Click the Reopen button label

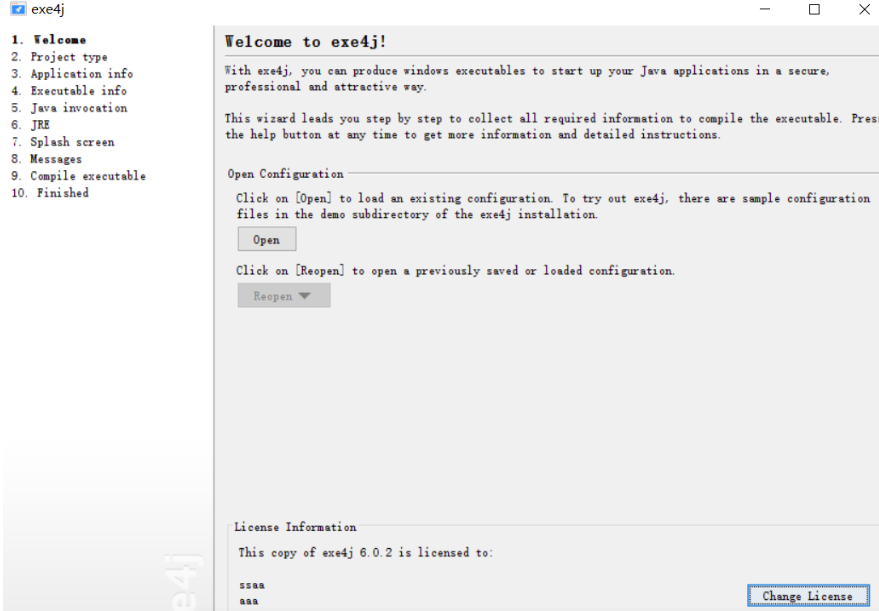tap(273, 296)
